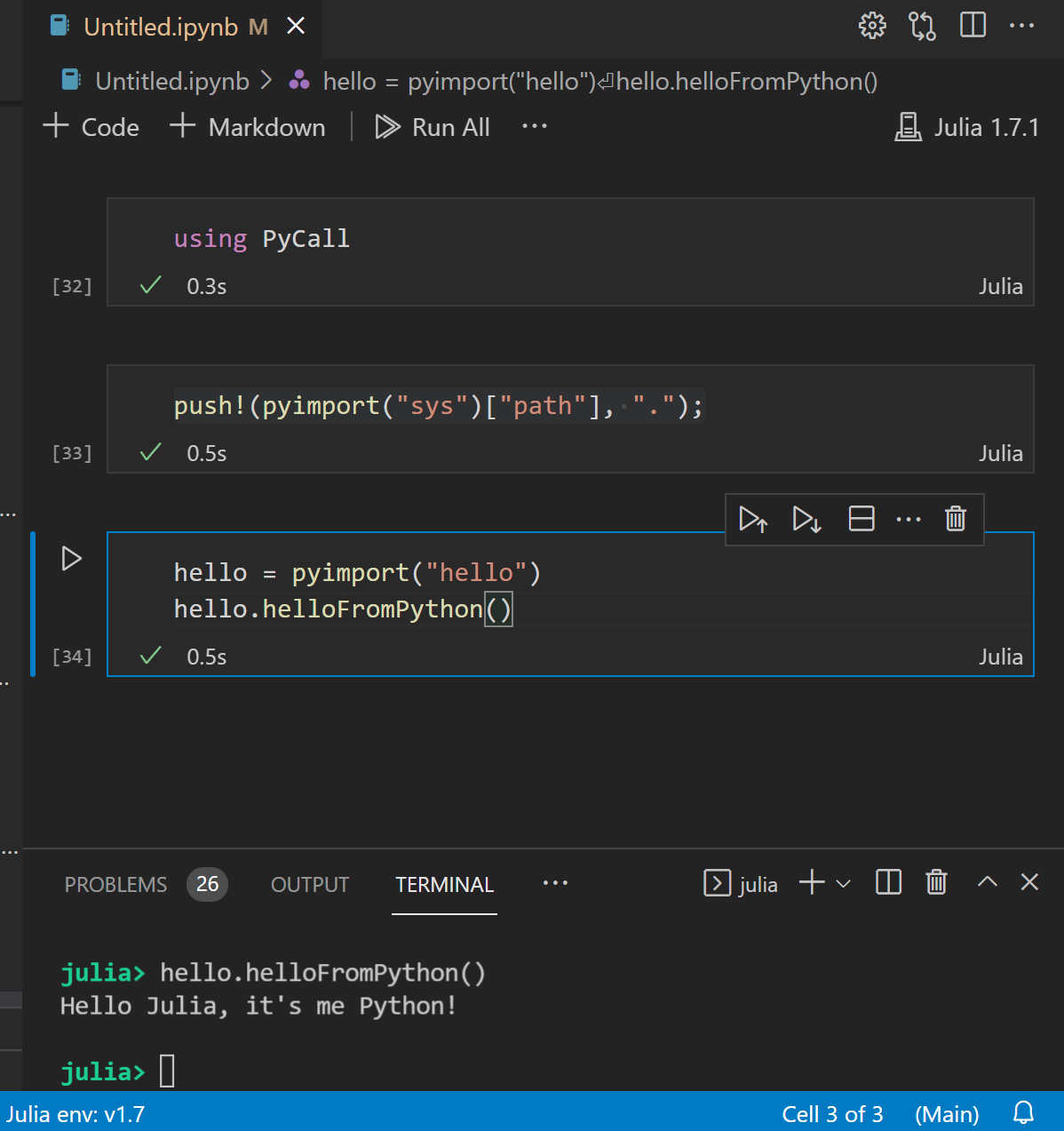Change language of cell 32 labeled Julia
This screenshot has width=1064, height=1131.
(x=1001, y=286)
